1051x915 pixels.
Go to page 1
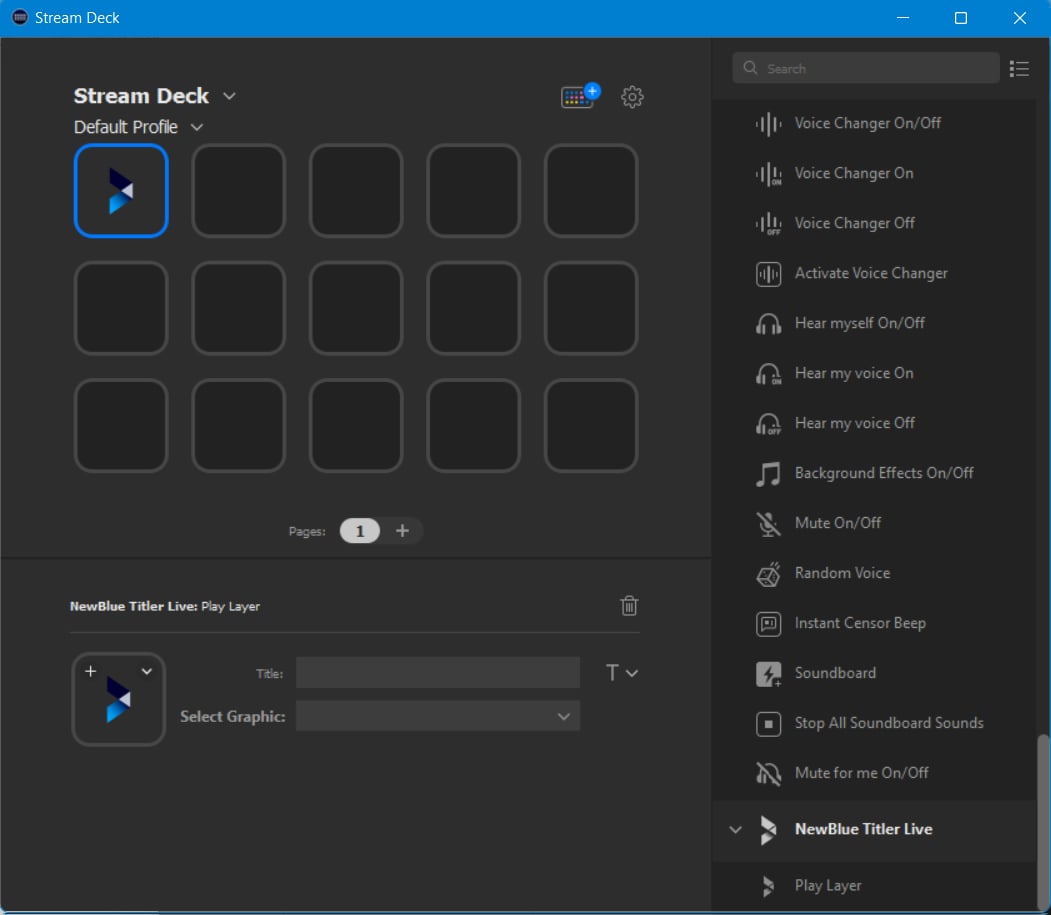(x=360, y=531)
